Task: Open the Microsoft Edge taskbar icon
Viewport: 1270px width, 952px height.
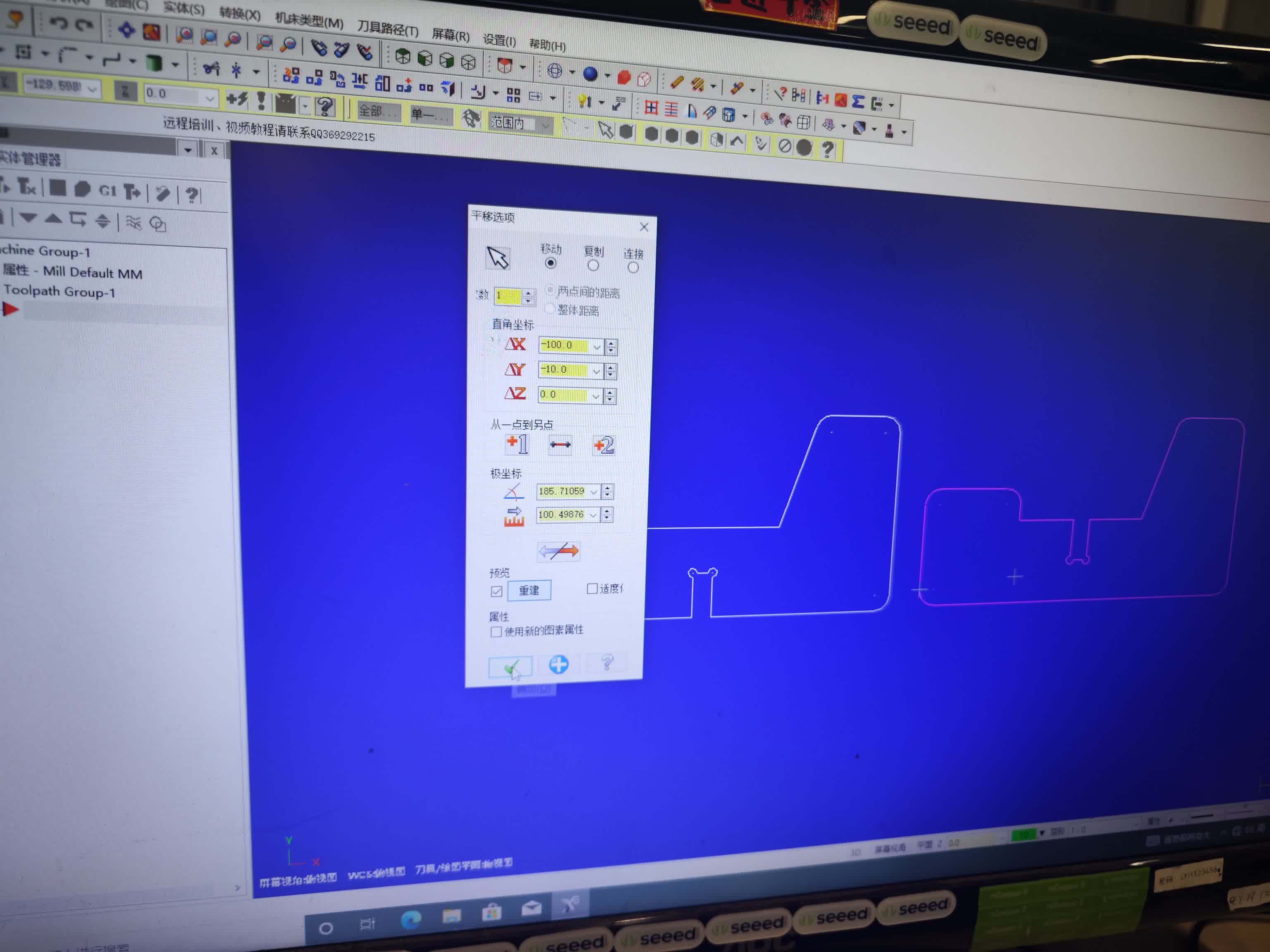Action: click(411, 920)
